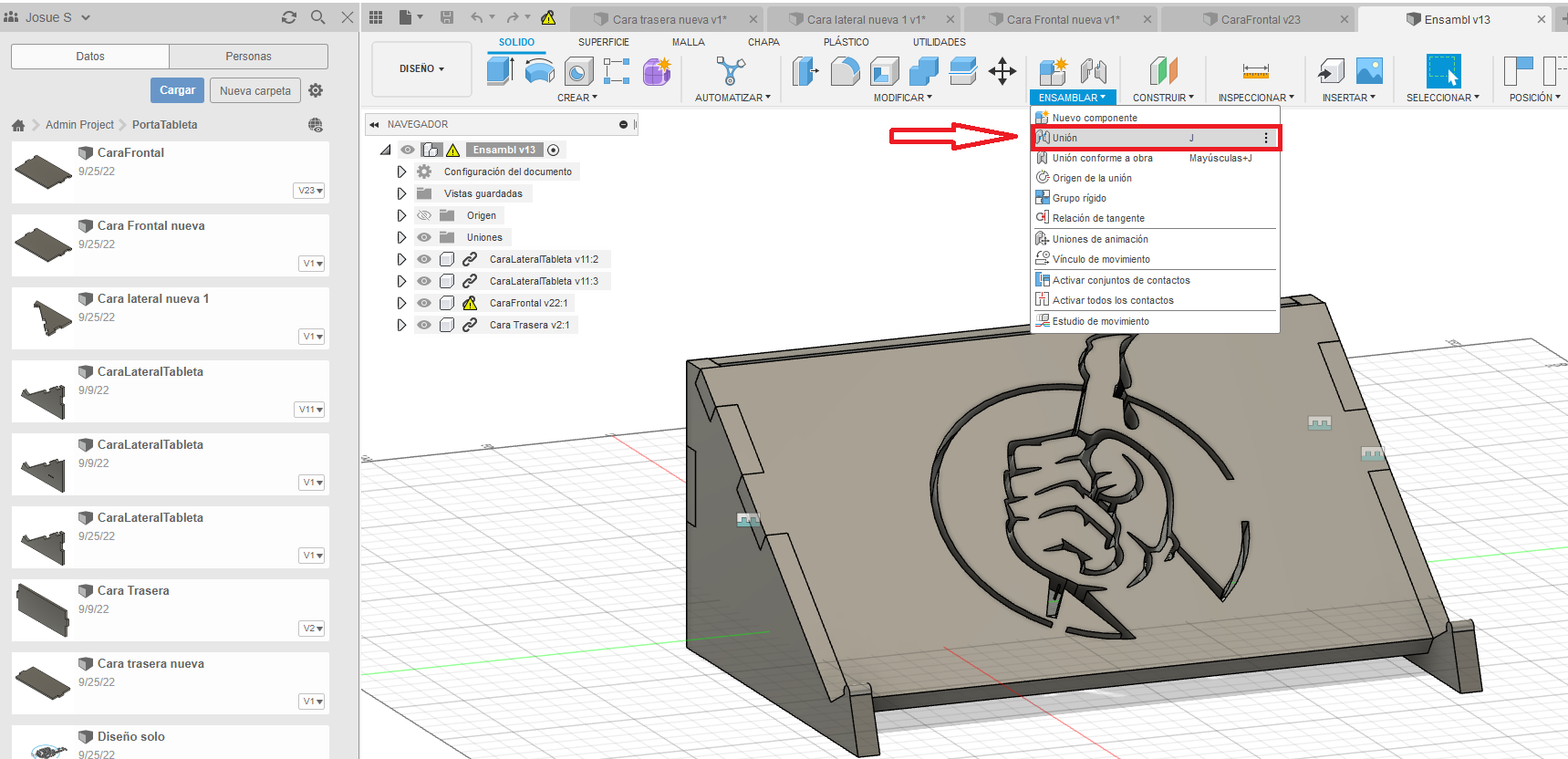Click the New Component icon in Ensamblar
The image size is (1568, 759).
click(x=1054, y=70)
